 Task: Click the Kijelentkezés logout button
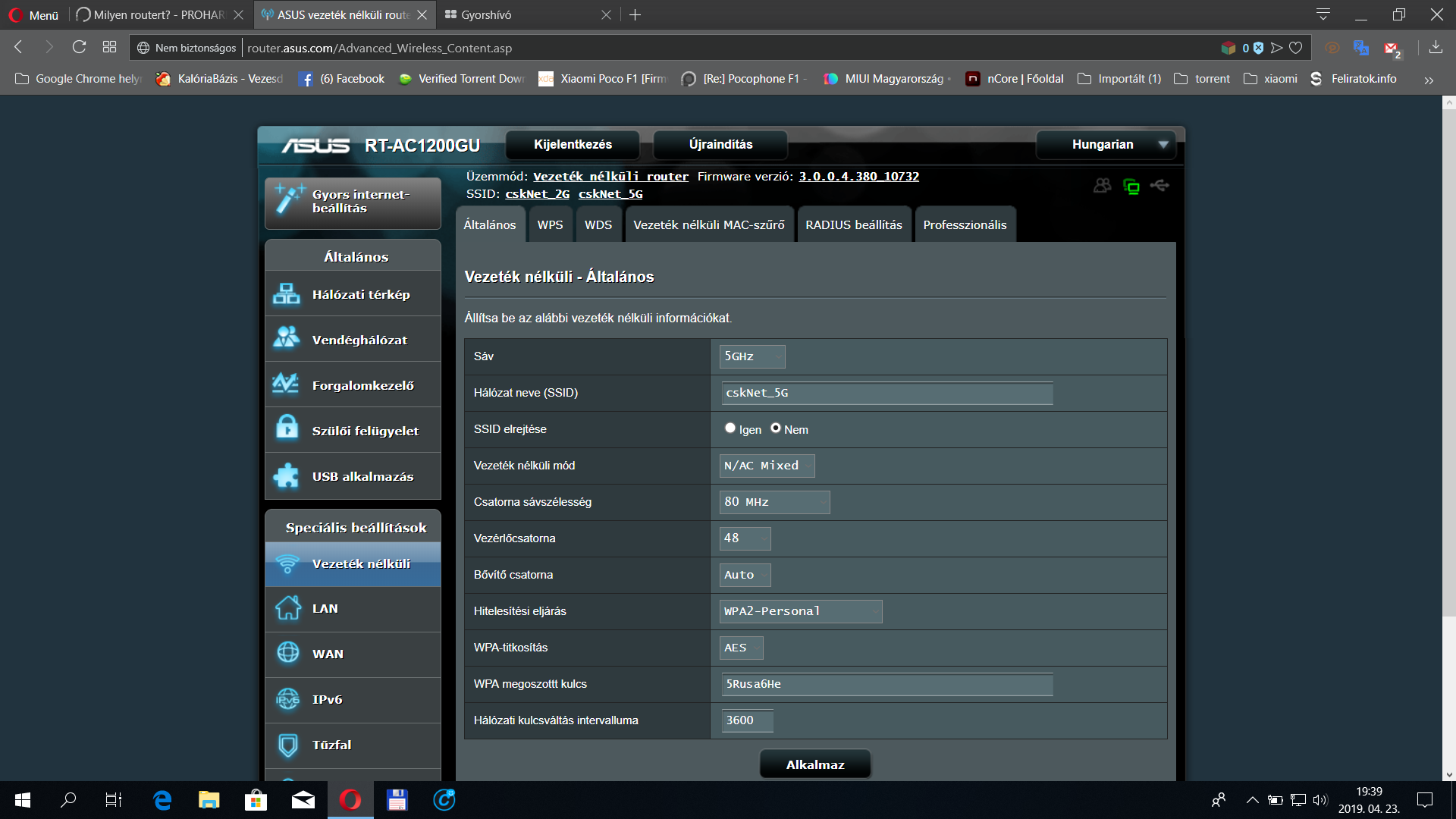(x=573, y=144)
